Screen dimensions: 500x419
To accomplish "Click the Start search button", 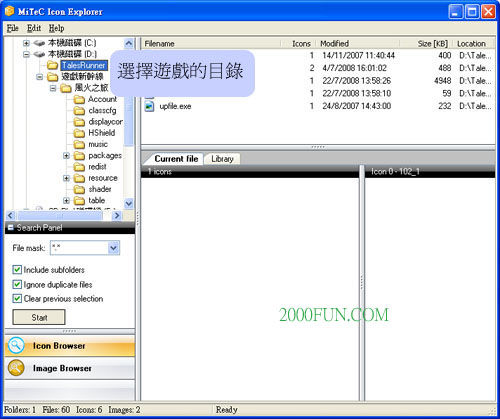I will point(39,317).
